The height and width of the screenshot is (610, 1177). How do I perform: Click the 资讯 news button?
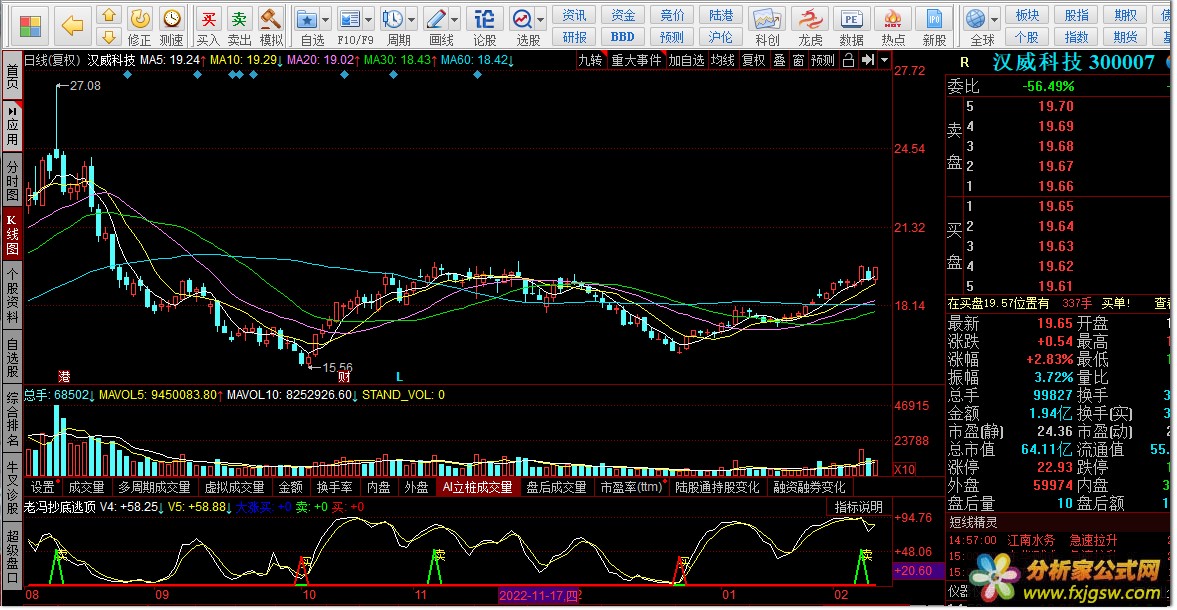click(x=574, y=15)
